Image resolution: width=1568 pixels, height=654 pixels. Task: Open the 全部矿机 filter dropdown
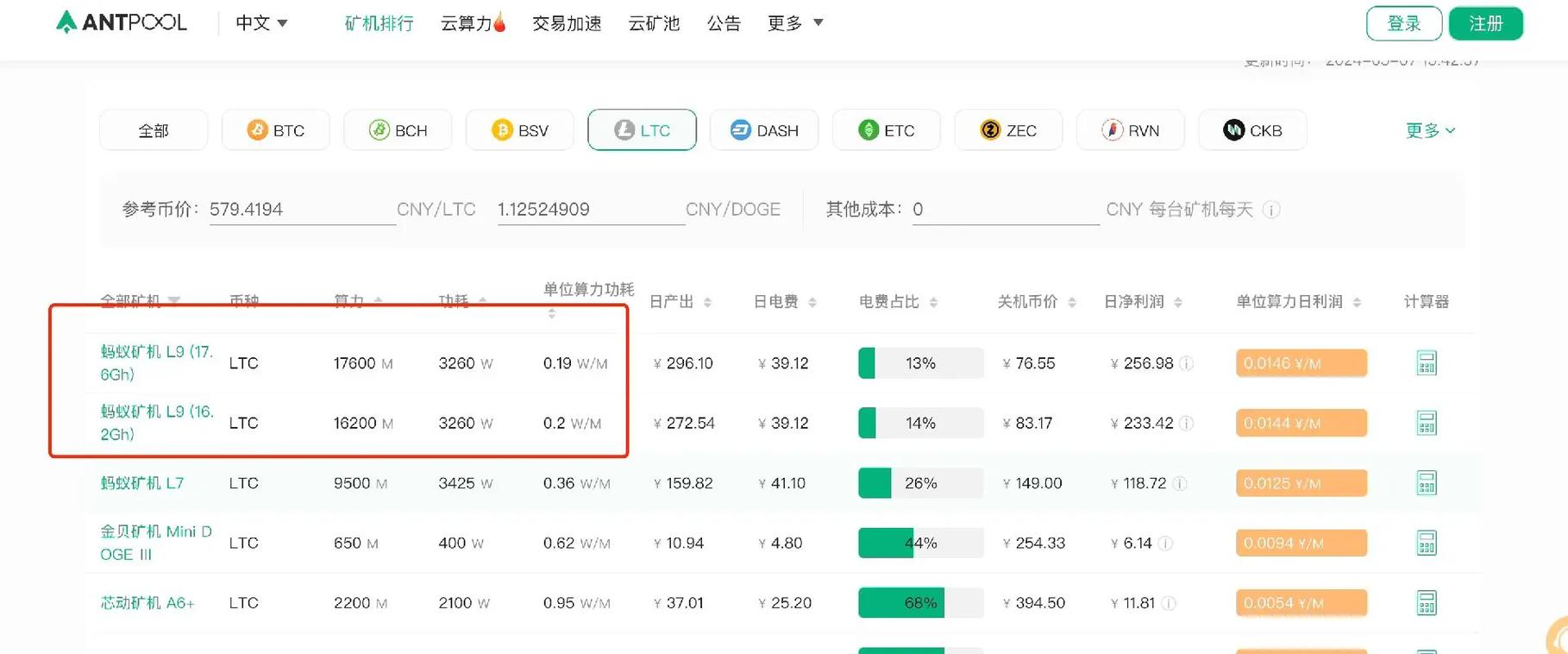(x=140, y=301)
